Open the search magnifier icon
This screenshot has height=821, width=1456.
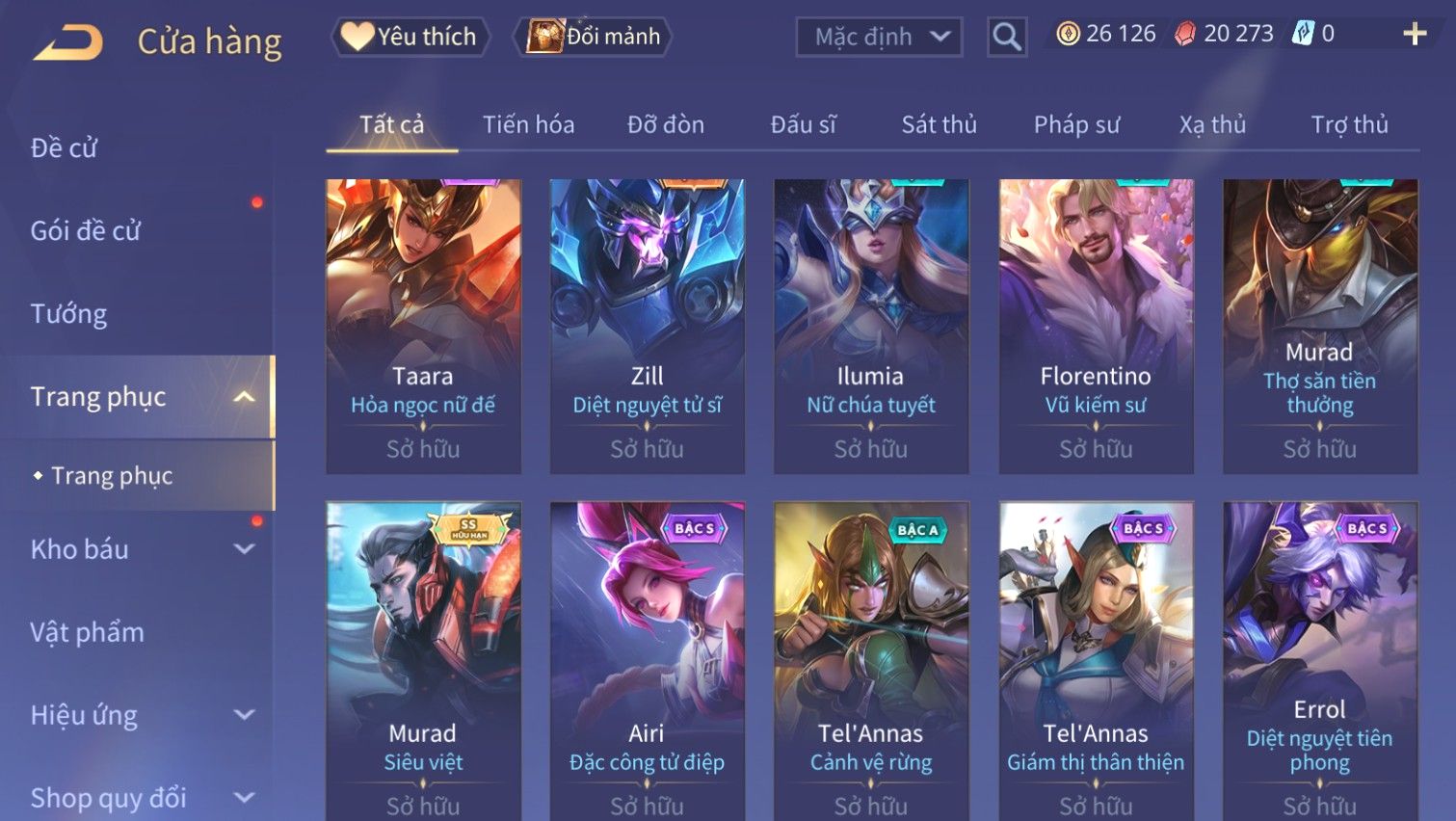point(1007,38)
